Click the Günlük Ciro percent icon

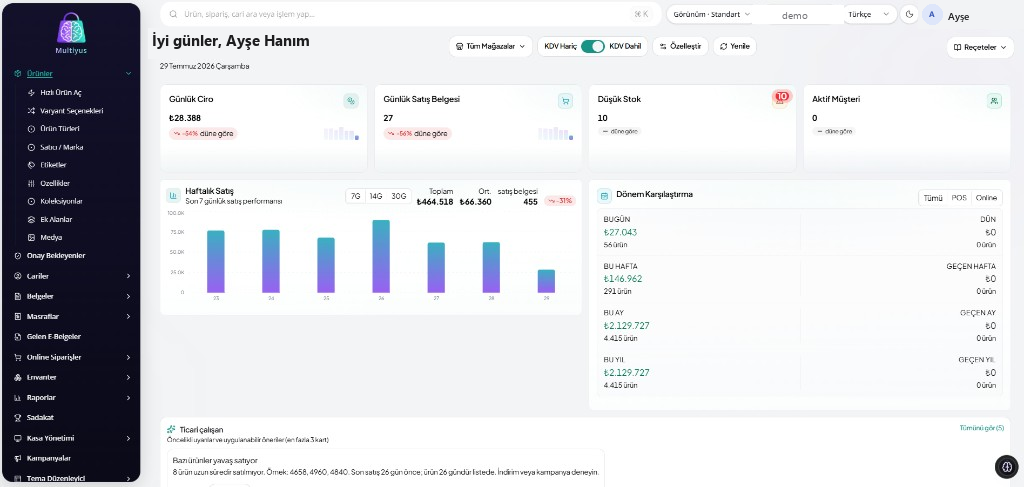pyautogui.click(x=351, y=101)
